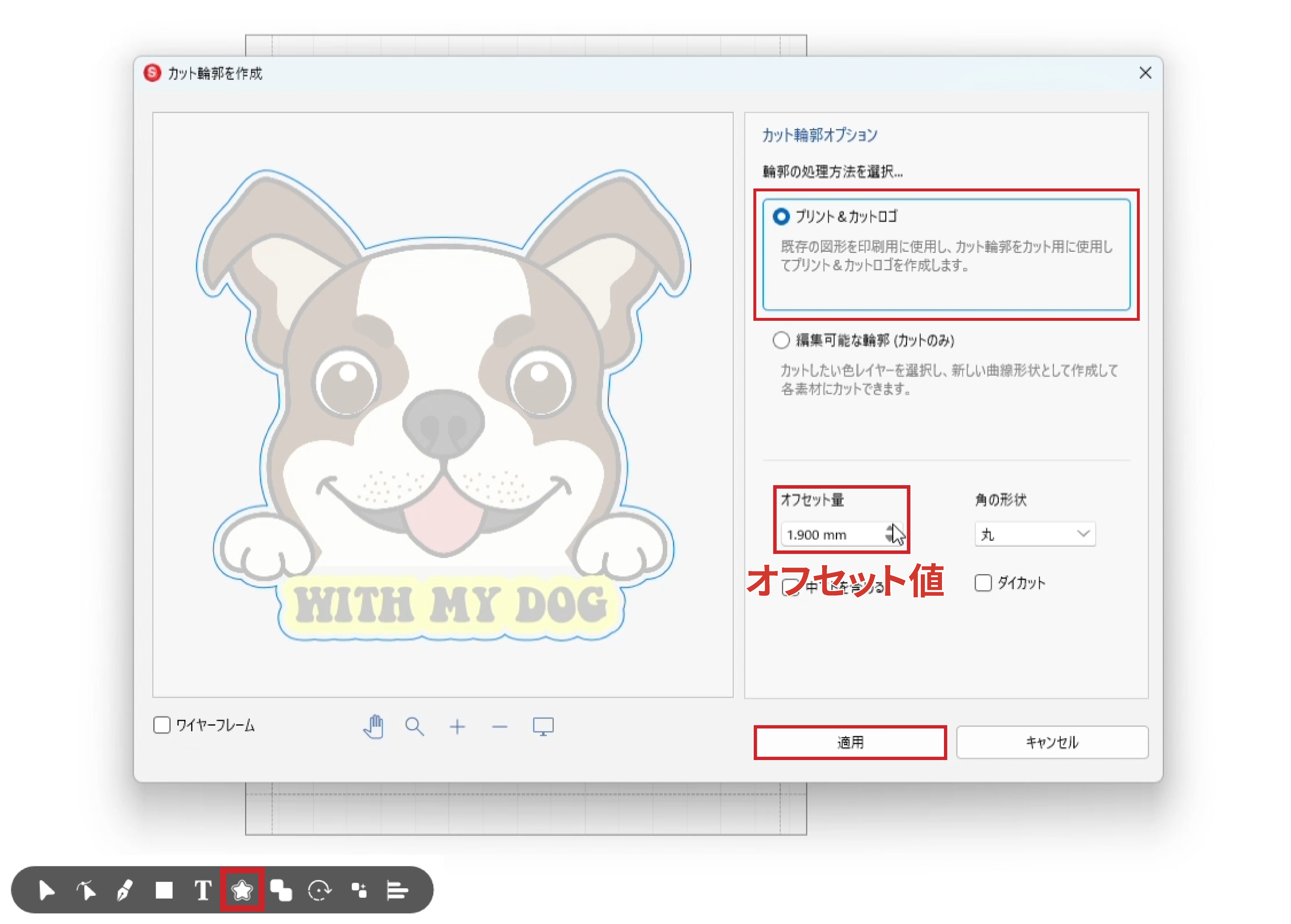Open the 角の形状 dropdown showing 丸
The height and width of the screenshot is (924, 1291).
(1035, 534)
